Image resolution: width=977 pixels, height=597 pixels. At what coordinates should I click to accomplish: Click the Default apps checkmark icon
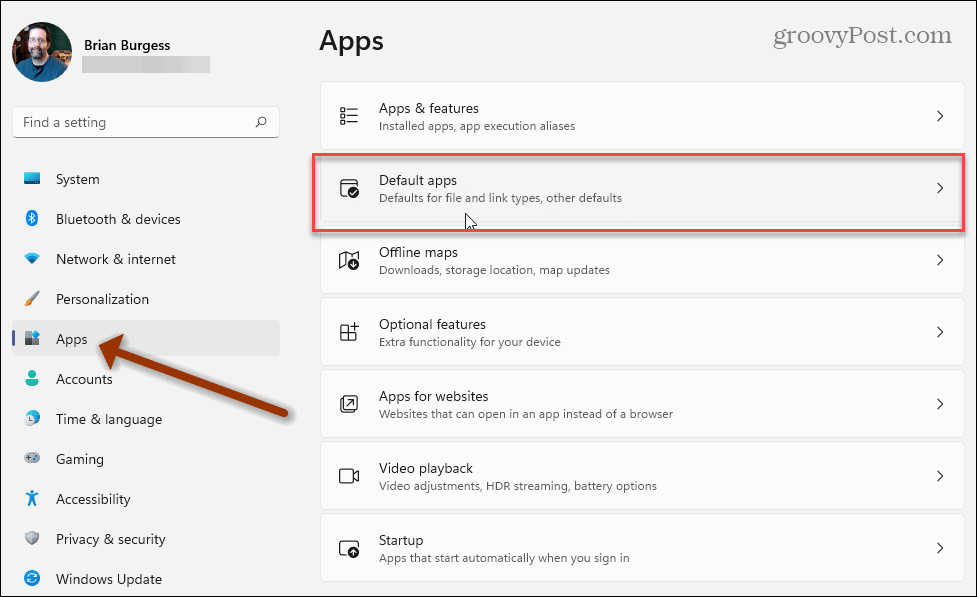[349, 188]
